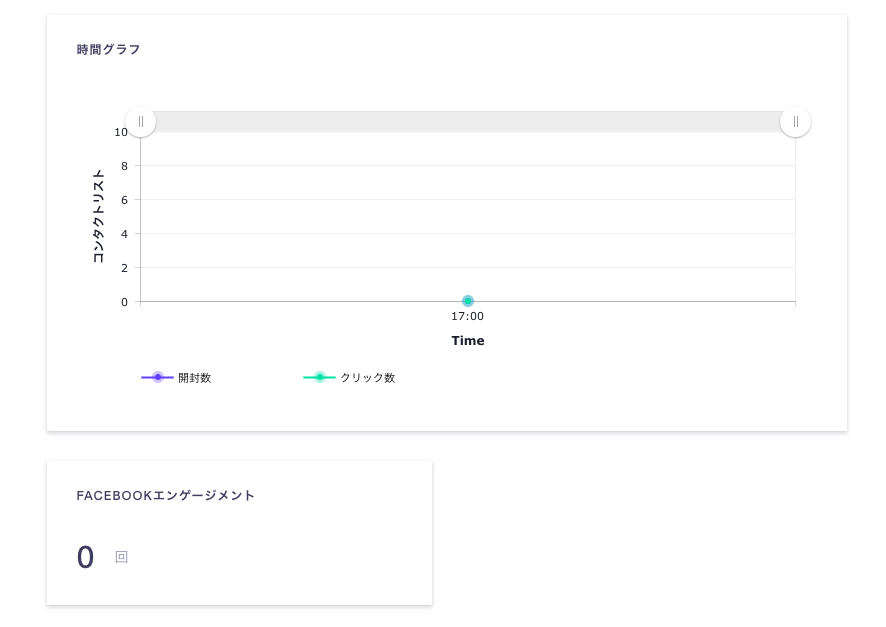886x627 pixels.
Task: Click the 17:00 x-axis label
Action: (x=467, y=317)
